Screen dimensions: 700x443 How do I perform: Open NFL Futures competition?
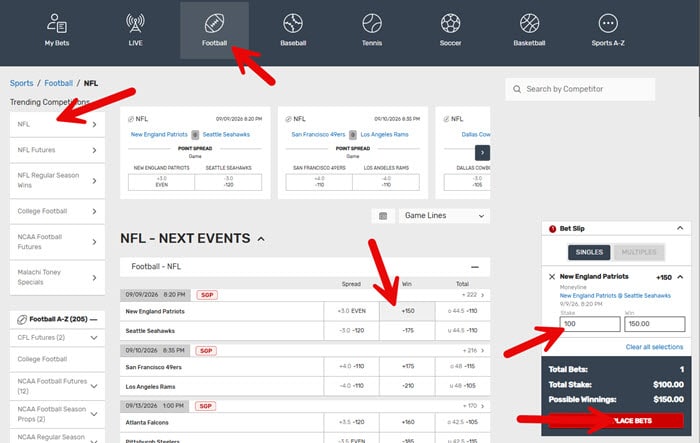(x=57, y=150)
